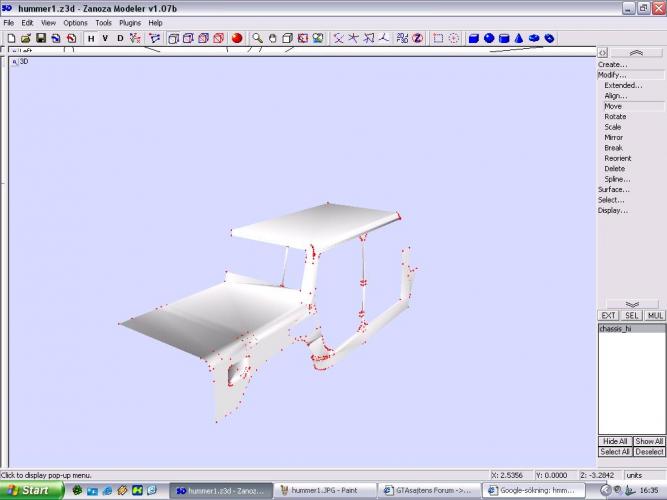The height and width of the screenshot is (500, 667).
Task: Select the magnifier Zoom tool
Action: [257, 38]
